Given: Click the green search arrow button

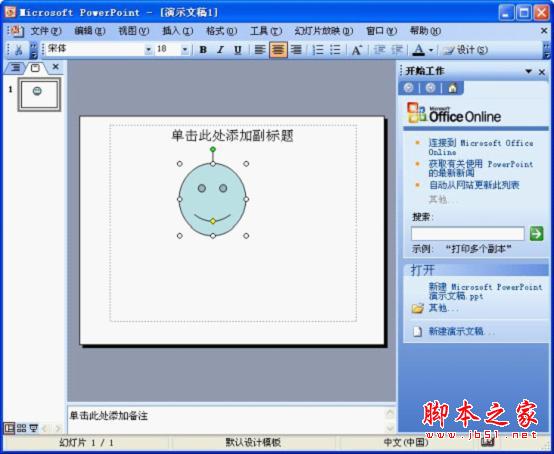Looking at the screenshot, I should coord(536,234).
